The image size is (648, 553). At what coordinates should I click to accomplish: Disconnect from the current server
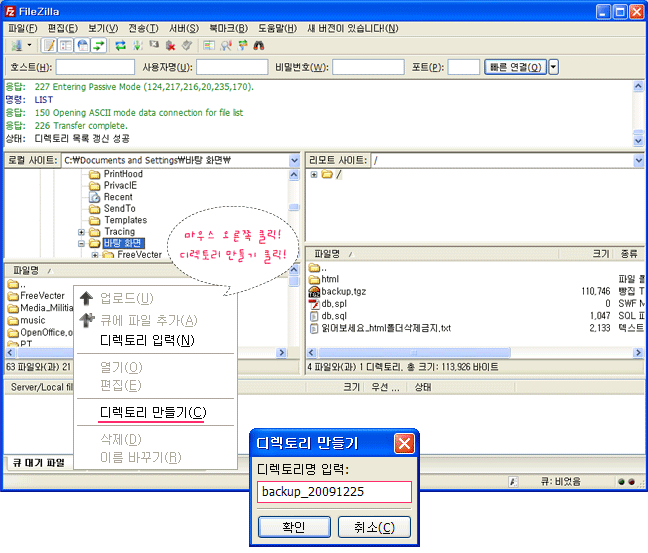coord(170,45)
